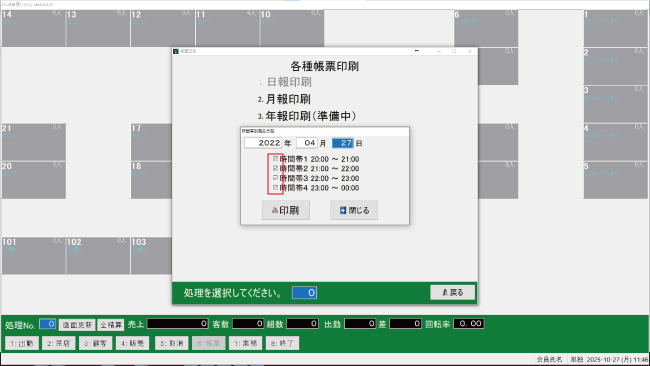Select table tile 10
Screen dimensions: 650x366
point(292,28)
